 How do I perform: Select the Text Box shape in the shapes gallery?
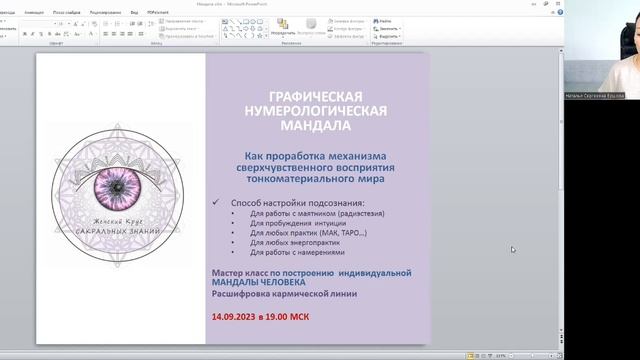point(224,22)
